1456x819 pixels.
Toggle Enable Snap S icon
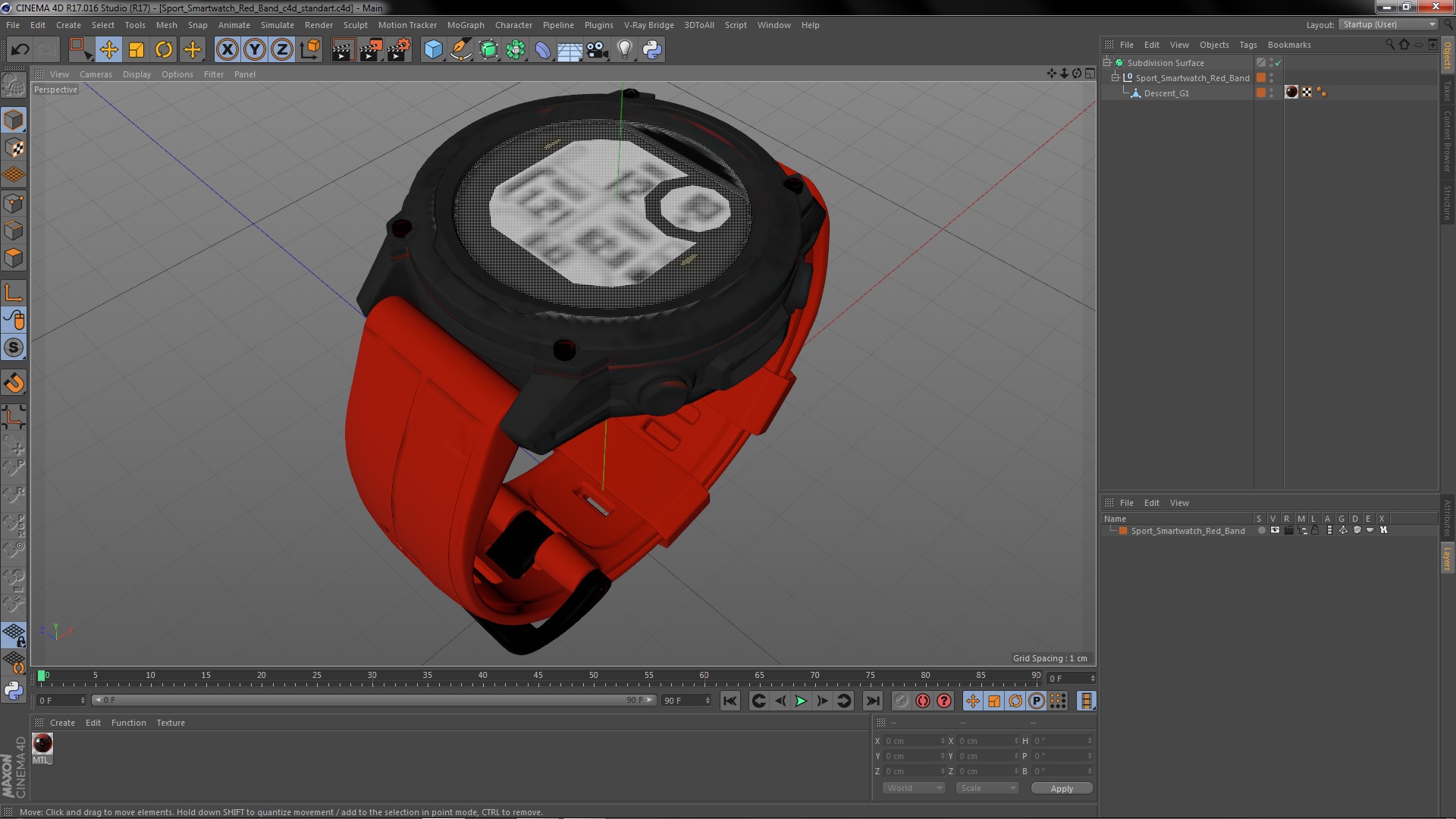click(x=14, y=348)
